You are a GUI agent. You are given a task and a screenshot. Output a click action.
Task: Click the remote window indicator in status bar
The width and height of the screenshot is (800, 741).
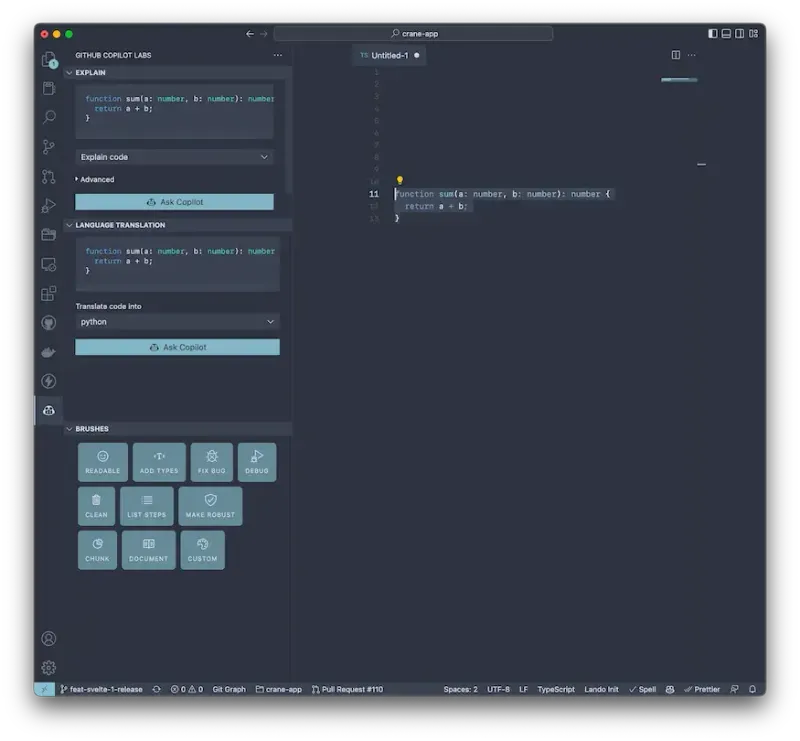tap(44, 689)
